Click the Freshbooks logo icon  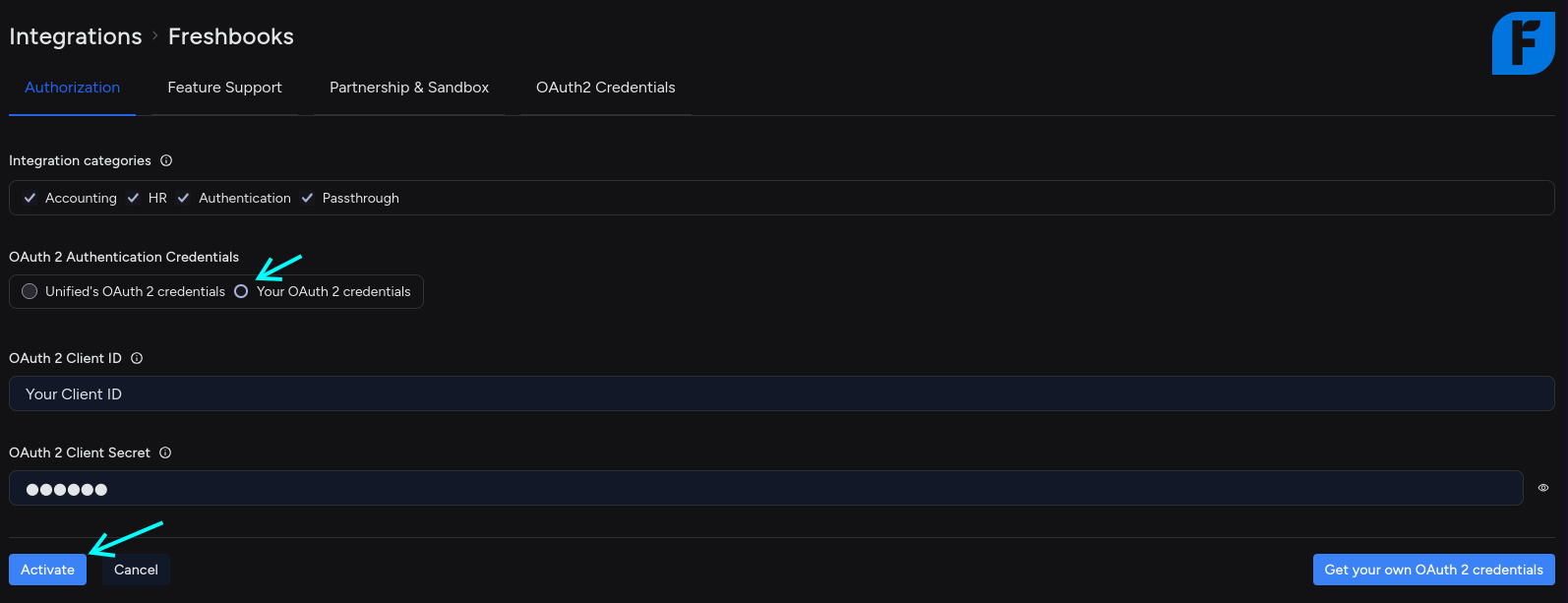coord(1523,43)
